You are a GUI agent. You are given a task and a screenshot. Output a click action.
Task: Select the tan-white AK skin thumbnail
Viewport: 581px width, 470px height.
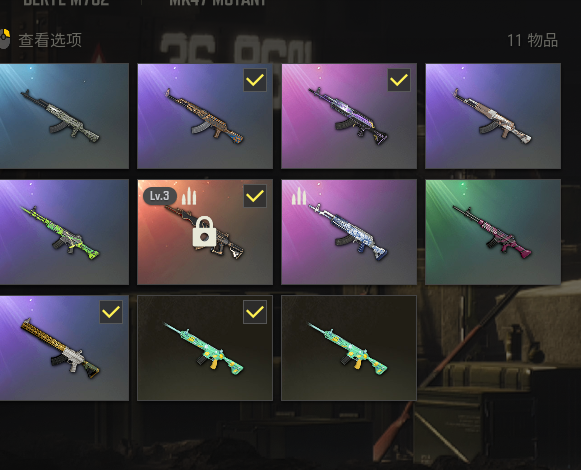(493, 116)
